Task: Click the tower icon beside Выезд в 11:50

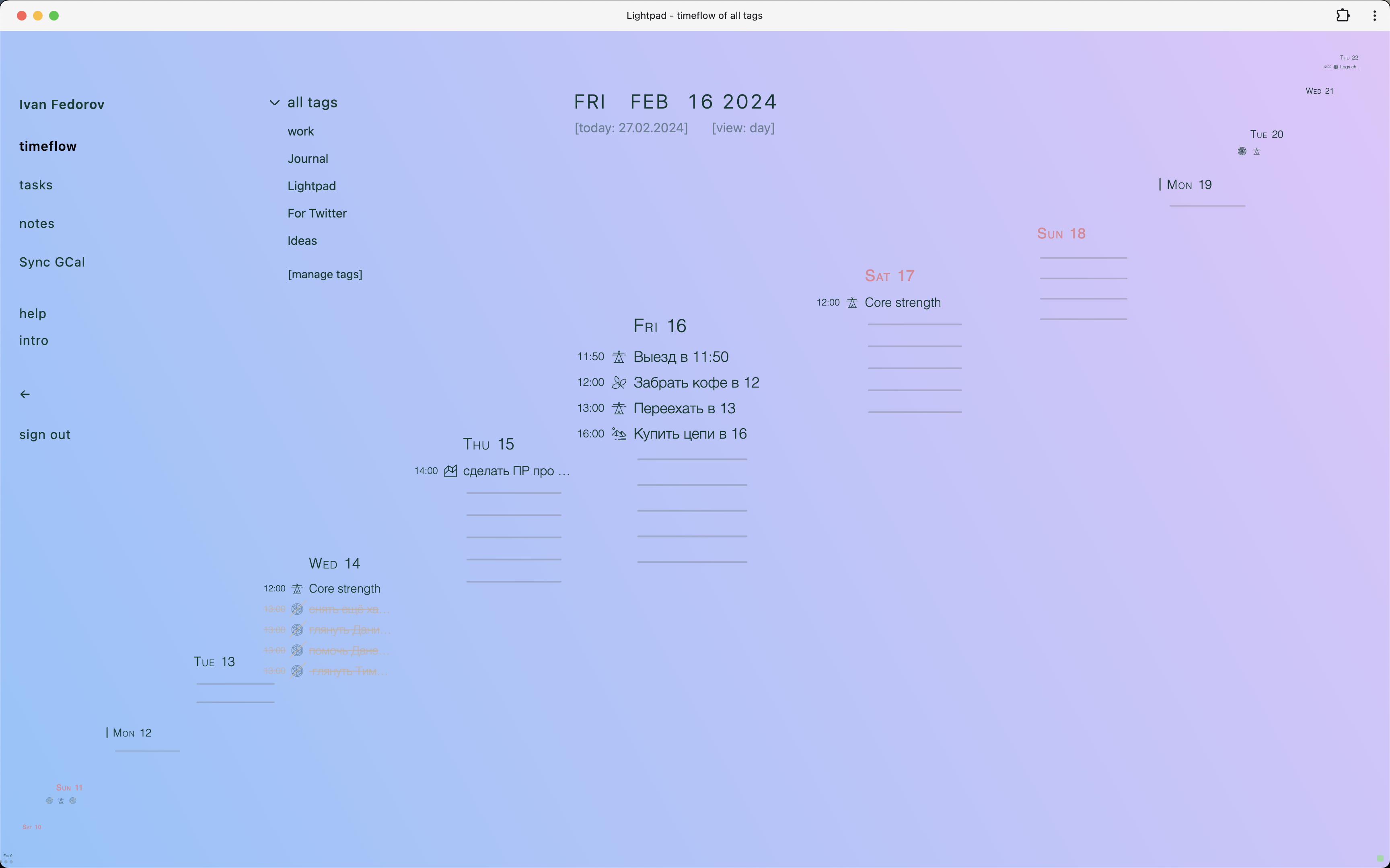Action: (618, 357)
